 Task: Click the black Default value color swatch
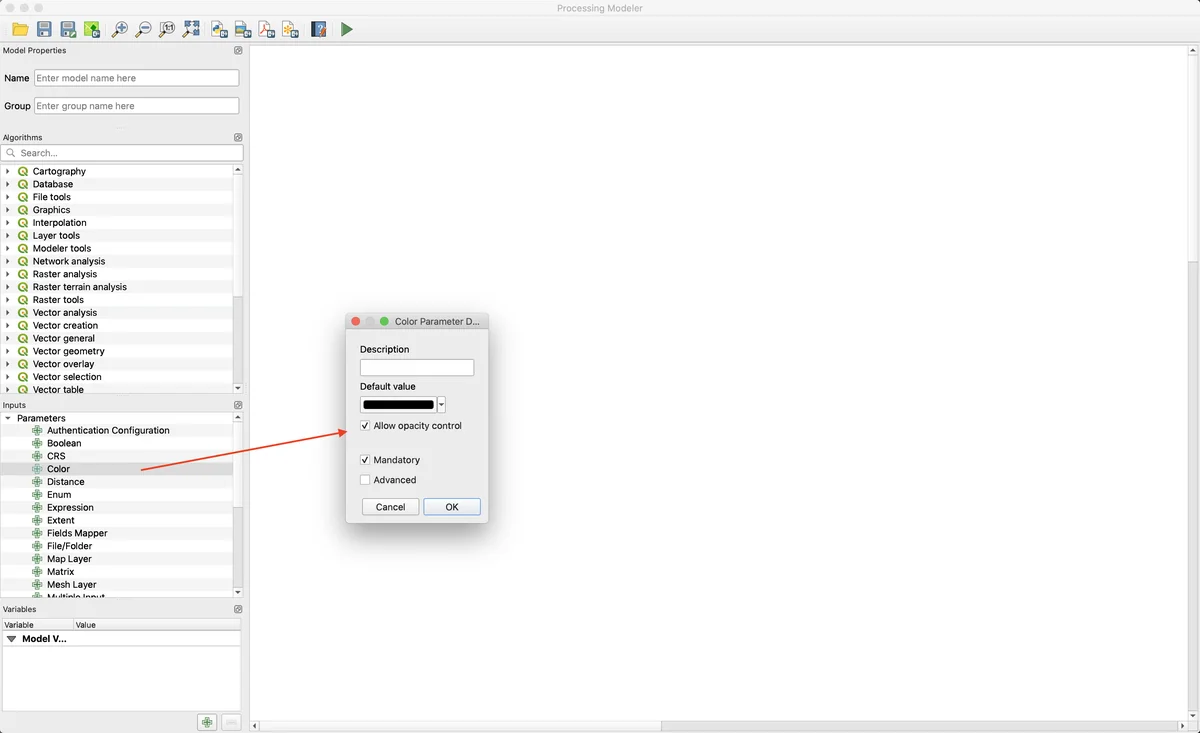click(x=398, y=405)
